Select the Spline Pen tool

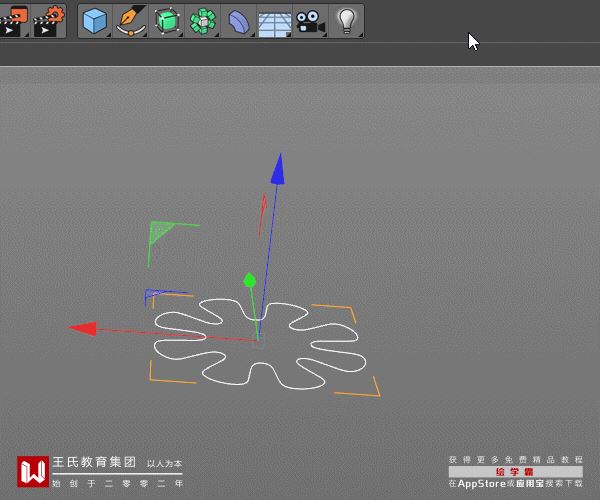131,21
